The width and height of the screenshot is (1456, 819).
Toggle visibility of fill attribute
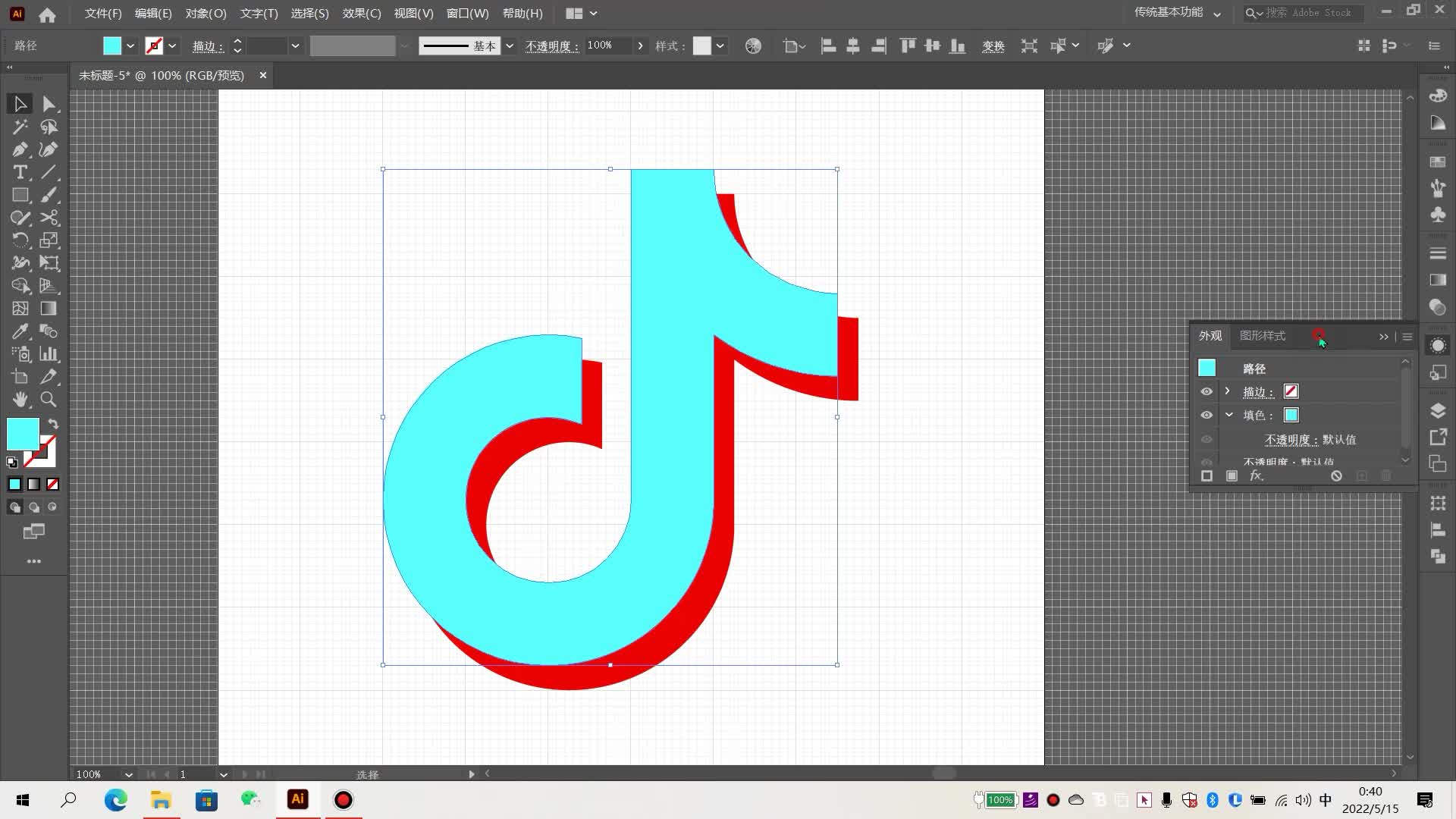[1207, 415]
